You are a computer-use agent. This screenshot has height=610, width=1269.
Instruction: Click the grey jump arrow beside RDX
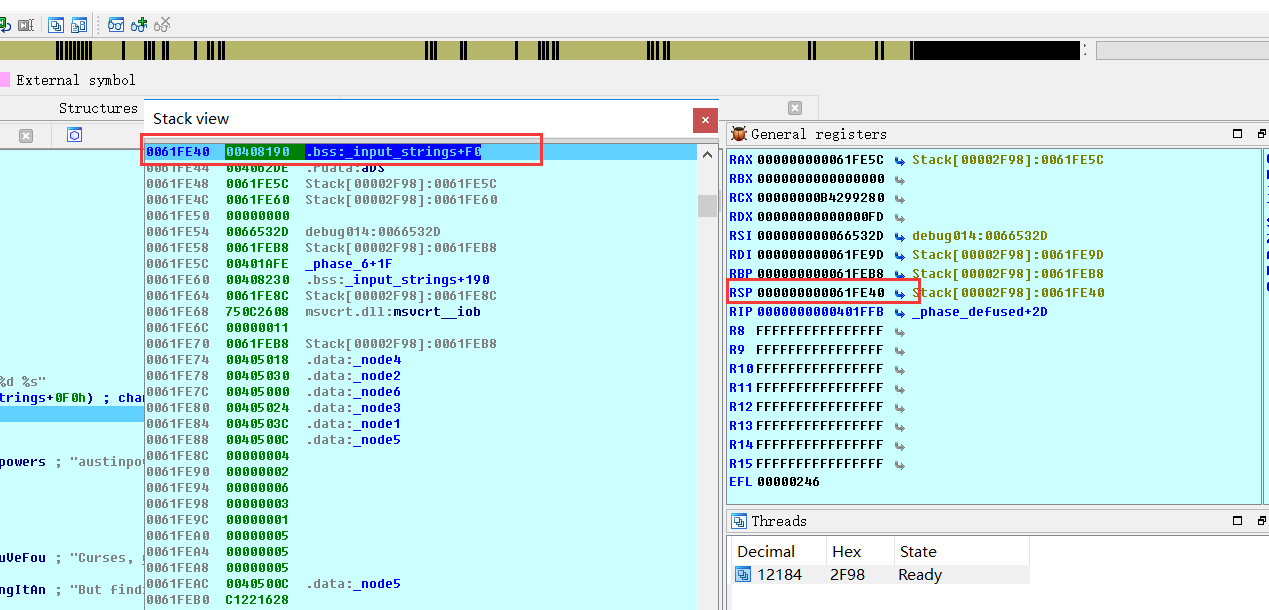[899, 217]
